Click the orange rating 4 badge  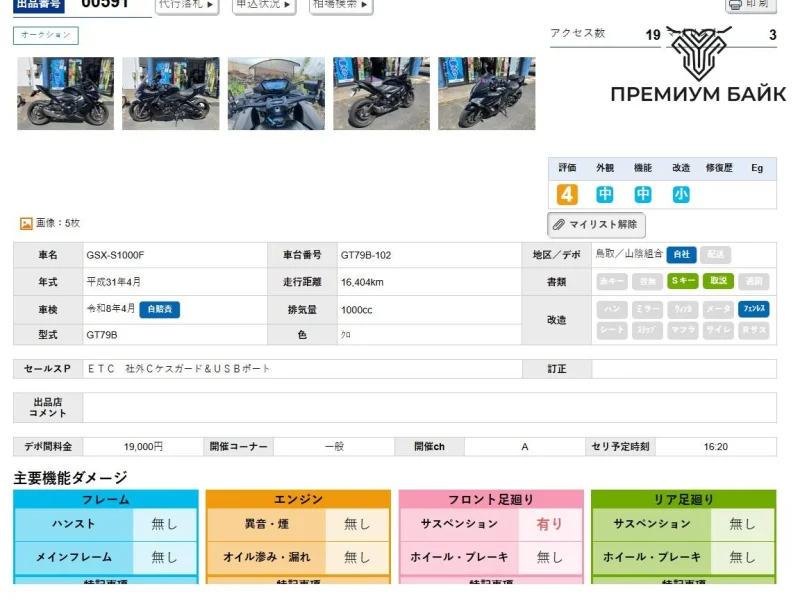tap(567, 194)
